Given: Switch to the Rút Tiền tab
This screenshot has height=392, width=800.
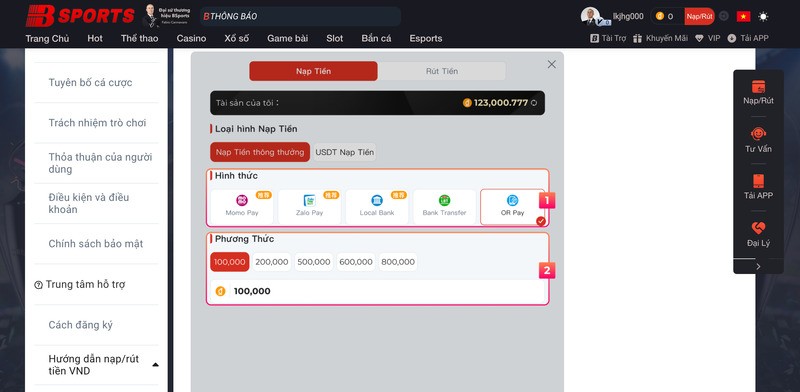Looking at the screenshot, I should point(442,71).
